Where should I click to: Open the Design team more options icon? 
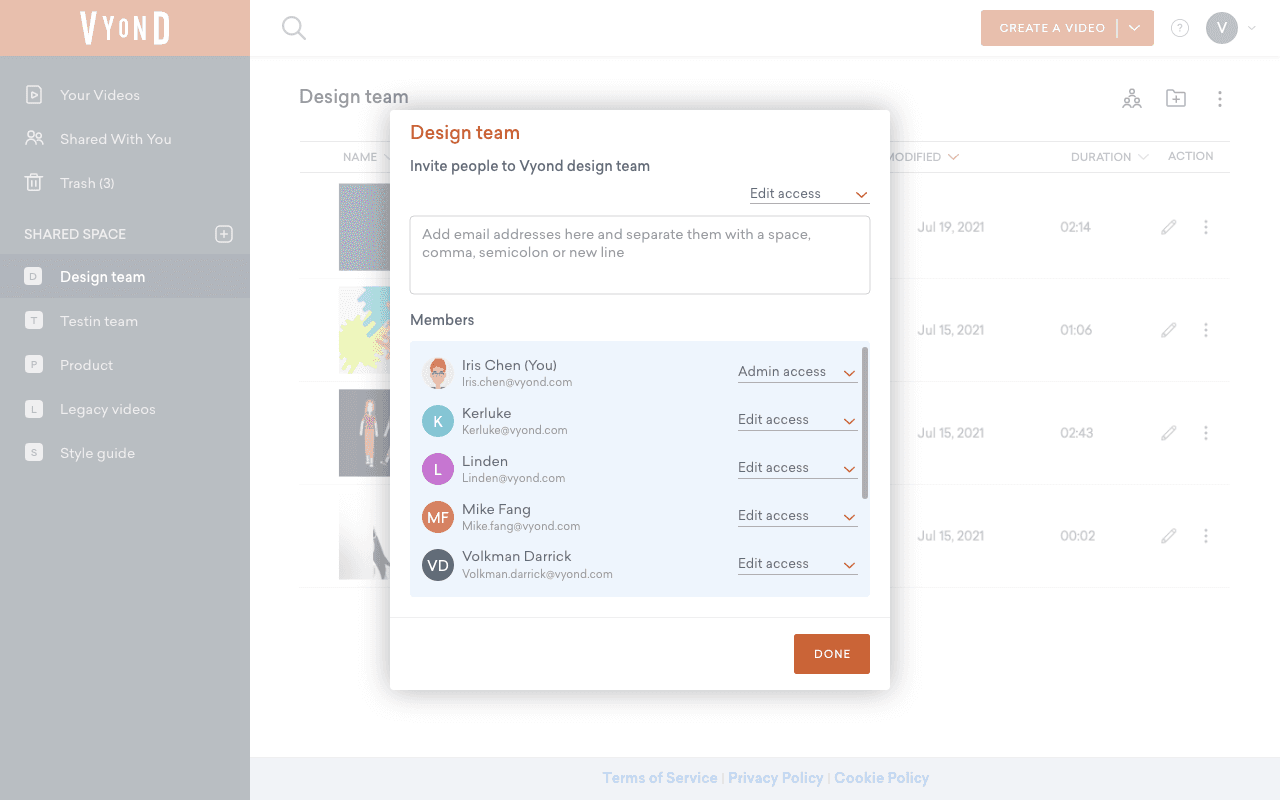(1220, 99)
